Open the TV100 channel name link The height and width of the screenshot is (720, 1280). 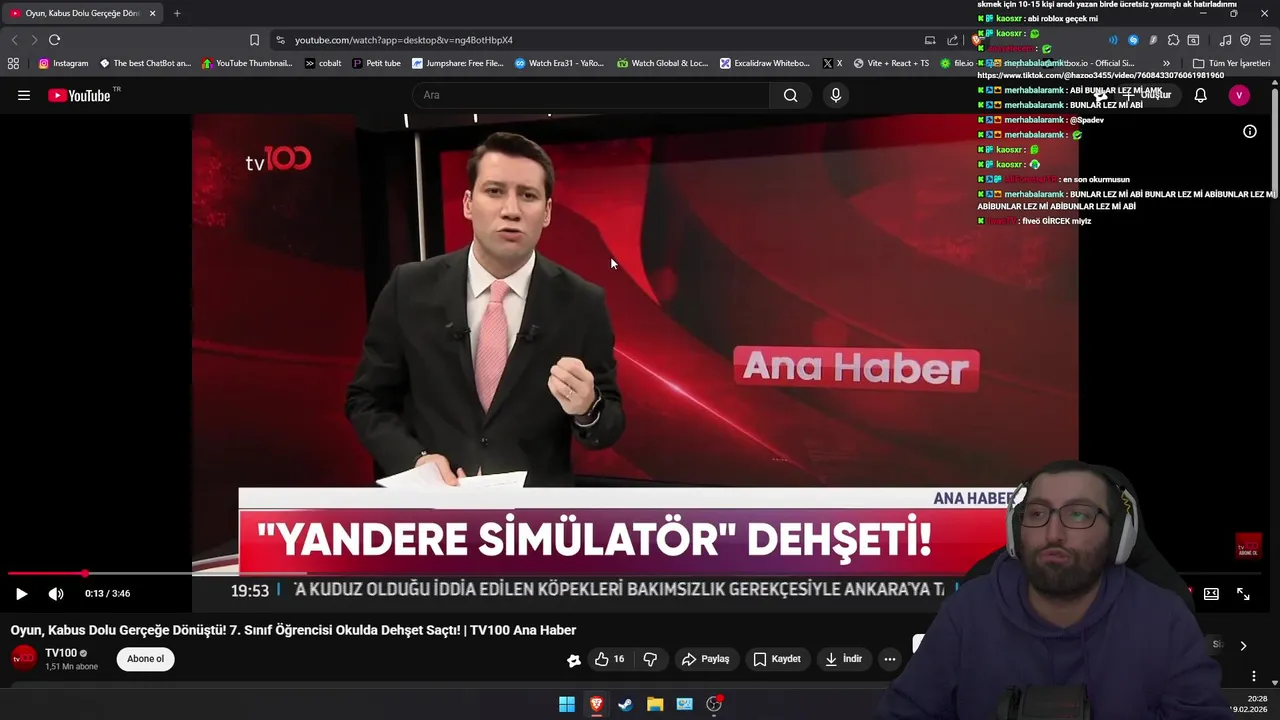[x=61, y=653]
